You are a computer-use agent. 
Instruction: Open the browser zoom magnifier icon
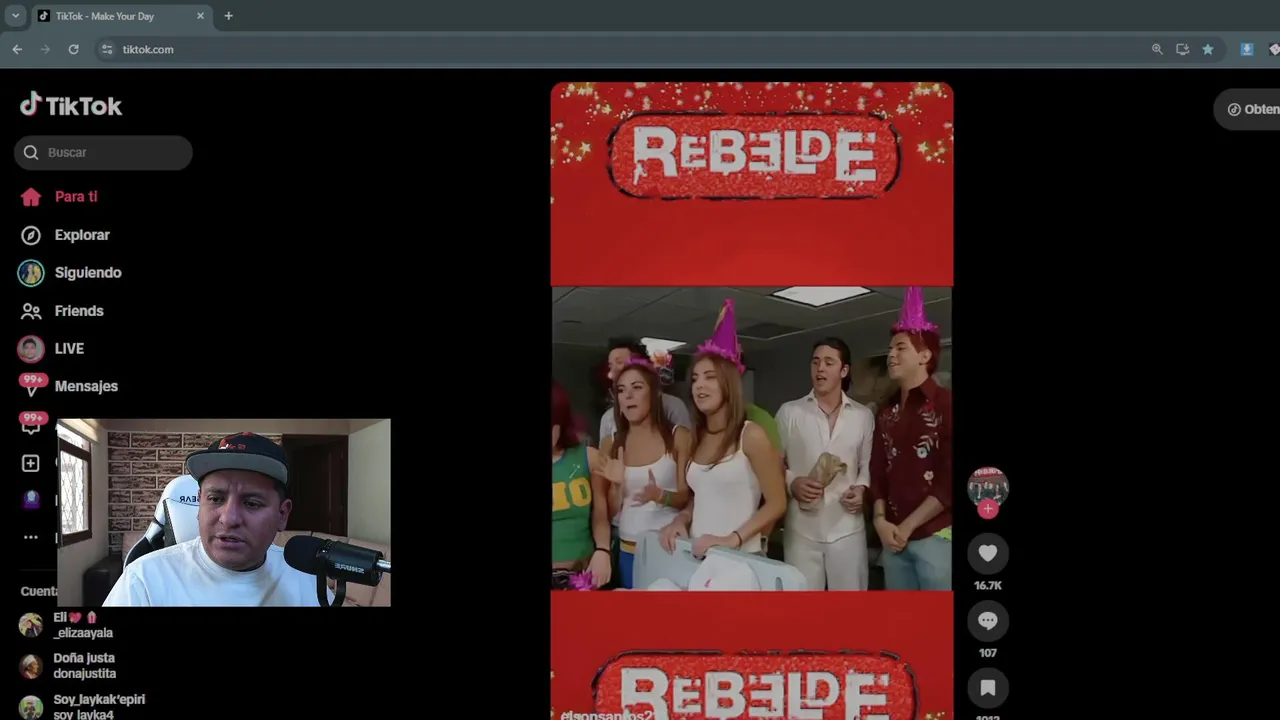1157,49
